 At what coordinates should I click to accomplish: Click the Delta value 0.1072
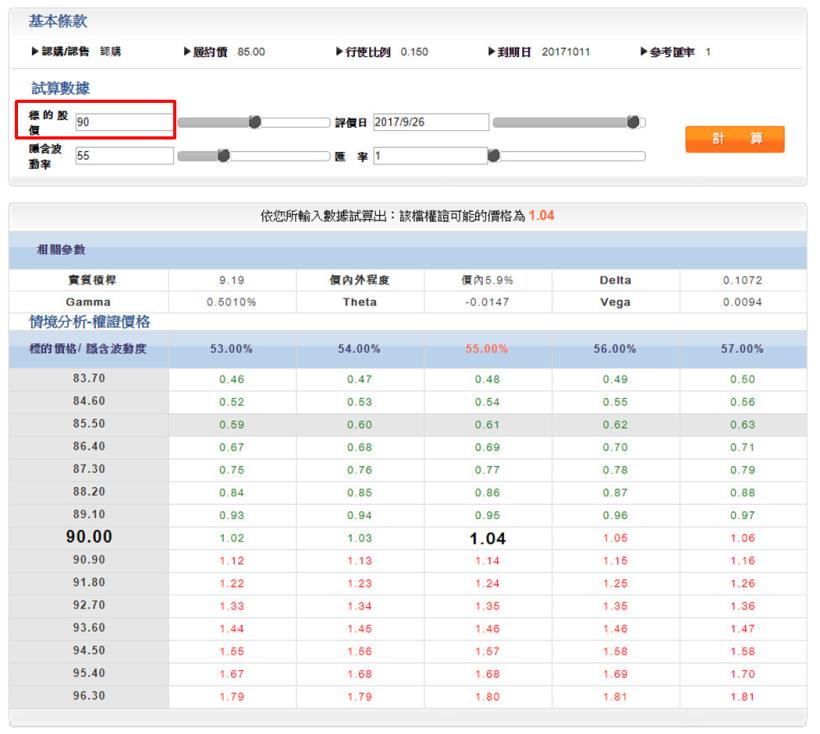tap(742, 280)
